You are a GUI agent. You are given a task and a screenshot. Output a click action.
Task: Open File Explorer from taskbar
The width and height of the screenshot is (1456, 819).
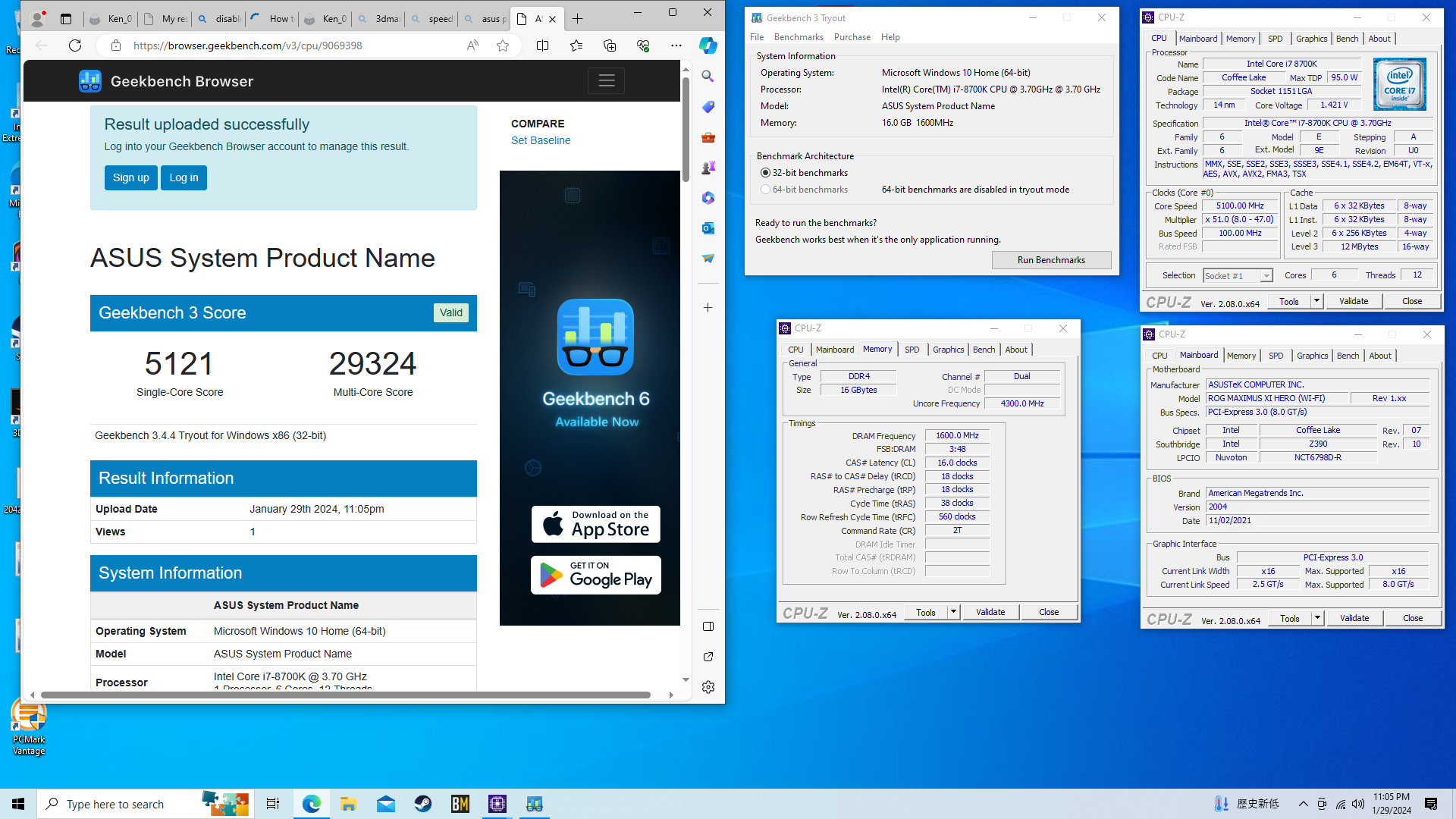coord(349,804)
